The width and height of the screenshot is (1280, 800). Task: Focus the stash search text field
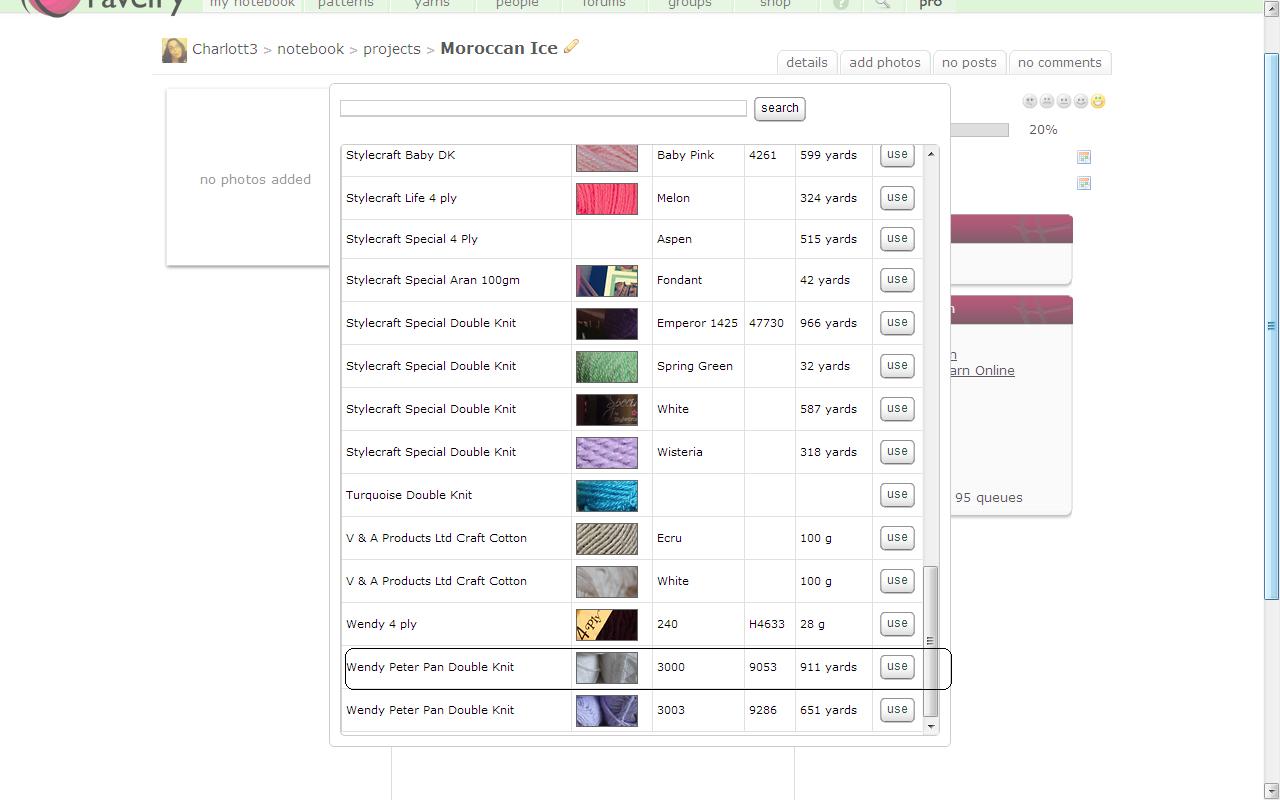(x=543, y=108)
